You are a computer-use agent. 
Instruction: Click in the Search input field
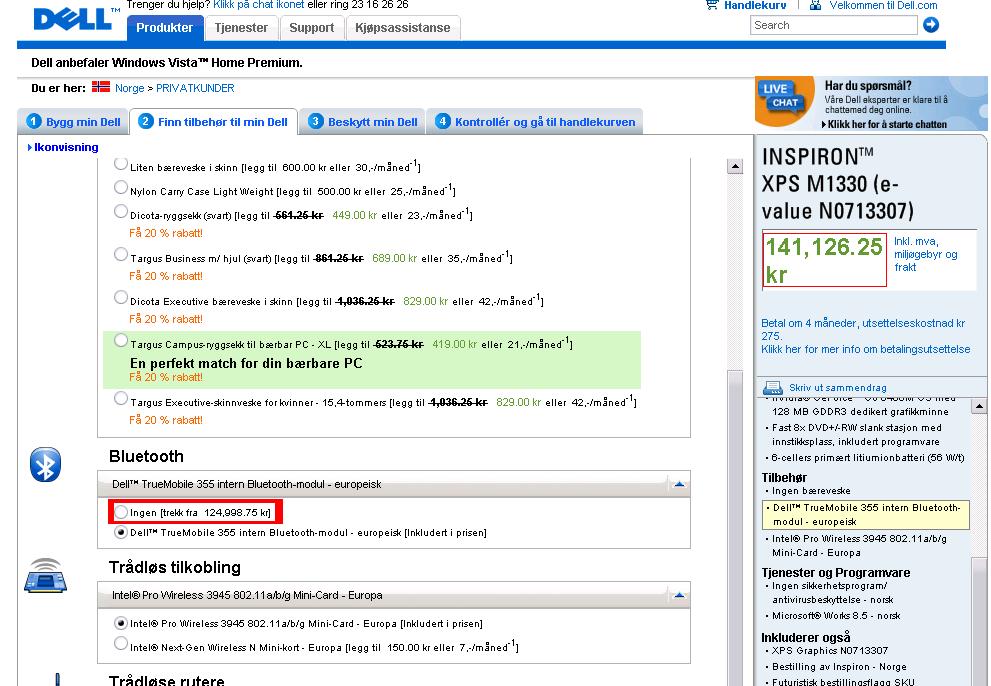[x=834, y=25]
